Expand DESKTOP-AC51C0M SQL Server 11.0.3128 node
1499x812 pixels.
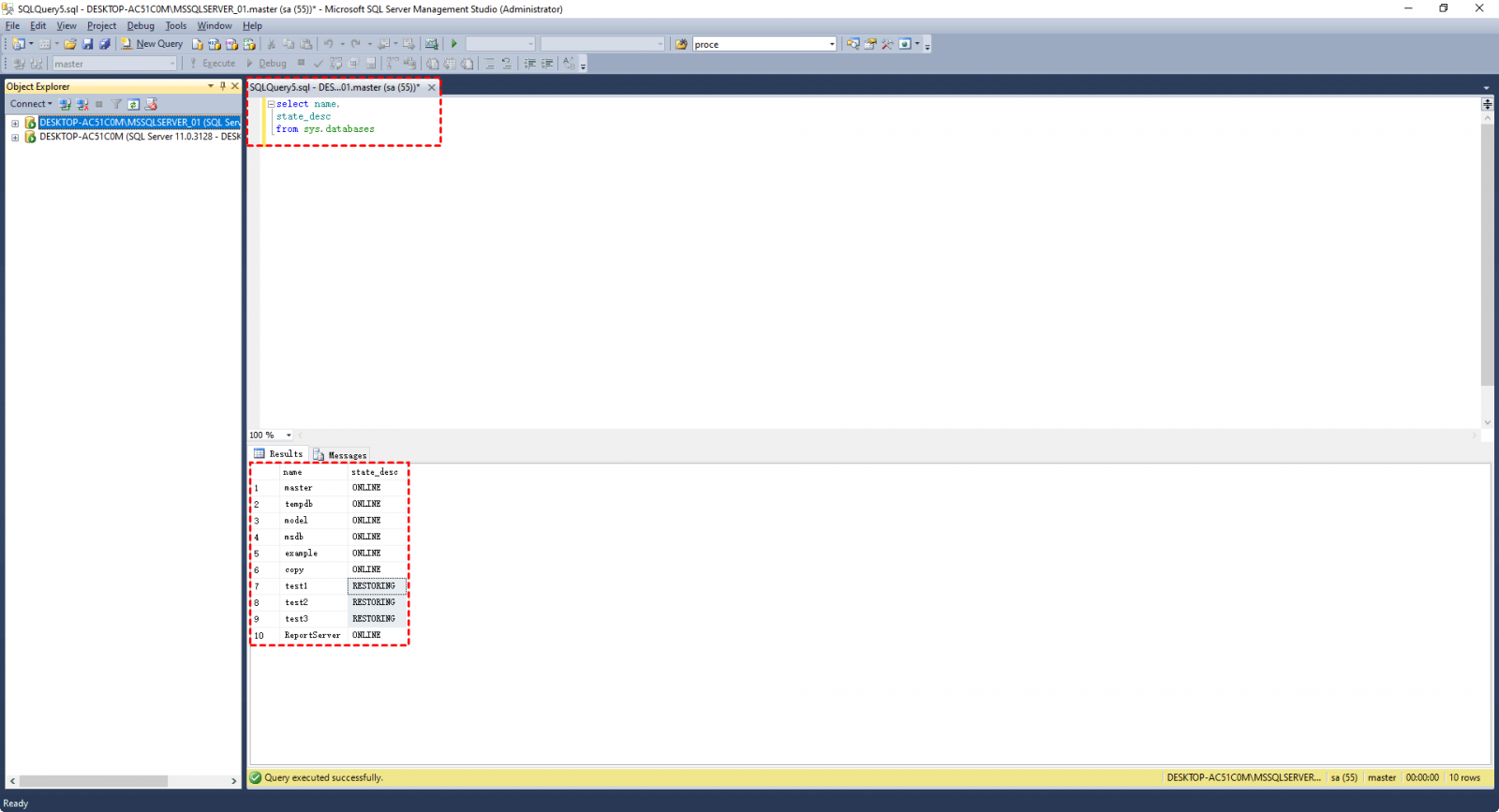tap(15, 137)
